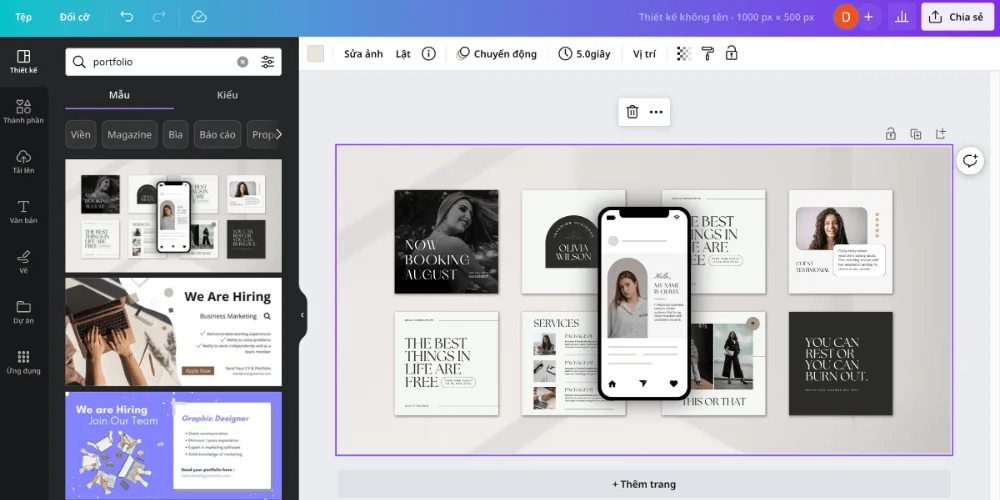Viewport: 1000px width, 500px height.
Task: Open the Lật flip options
Action: point(403,54)
